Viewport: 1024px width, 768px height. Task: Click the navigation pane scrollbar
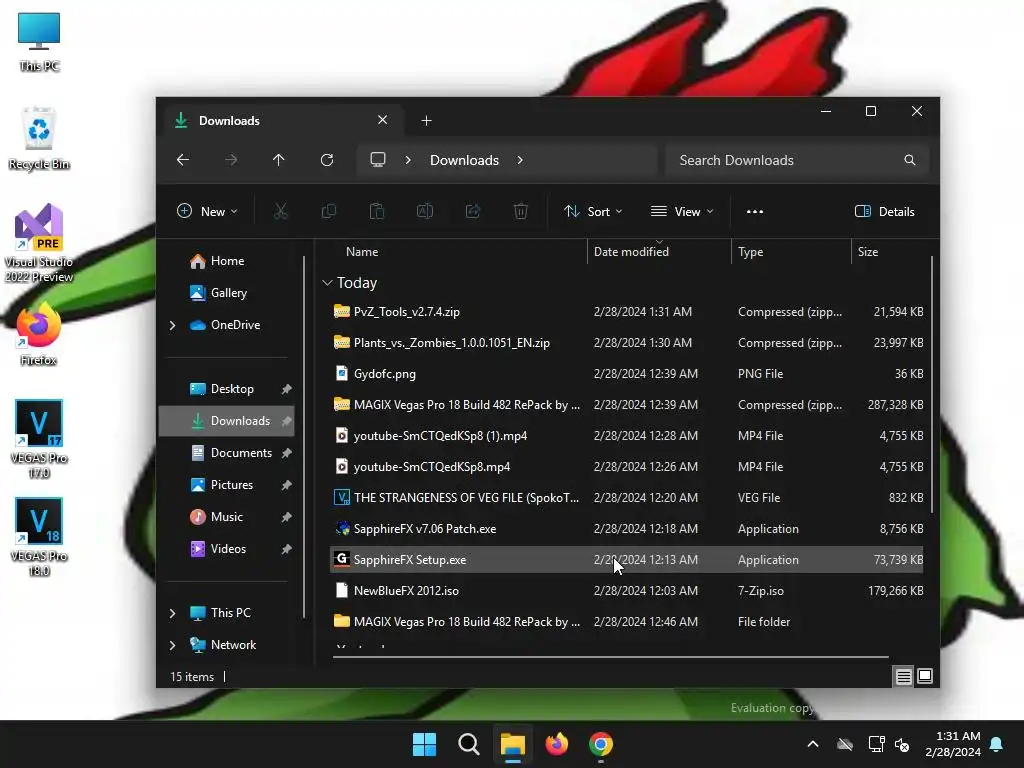click(x=304, y=436)
